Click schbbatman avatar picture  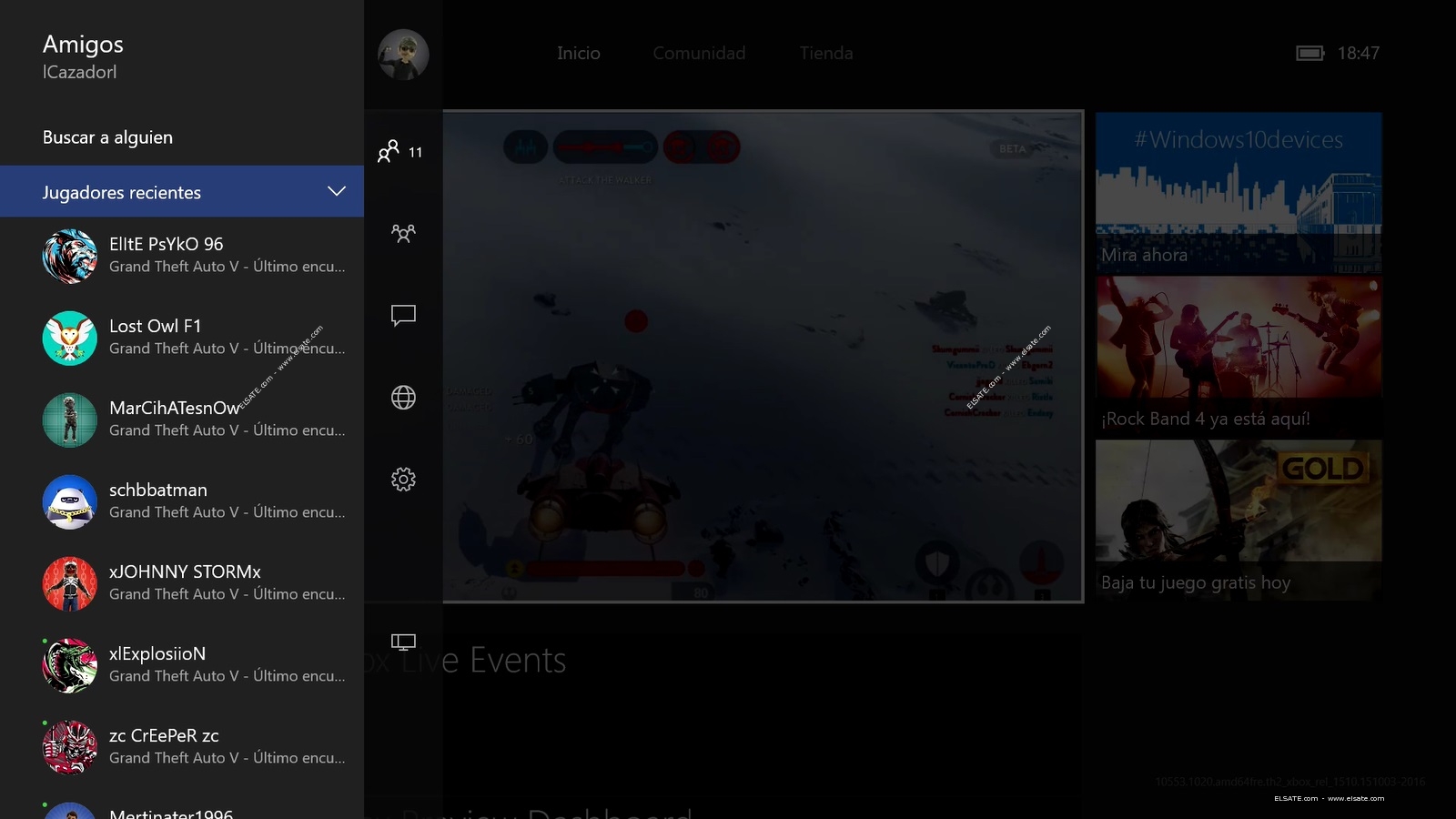(70, 502)
